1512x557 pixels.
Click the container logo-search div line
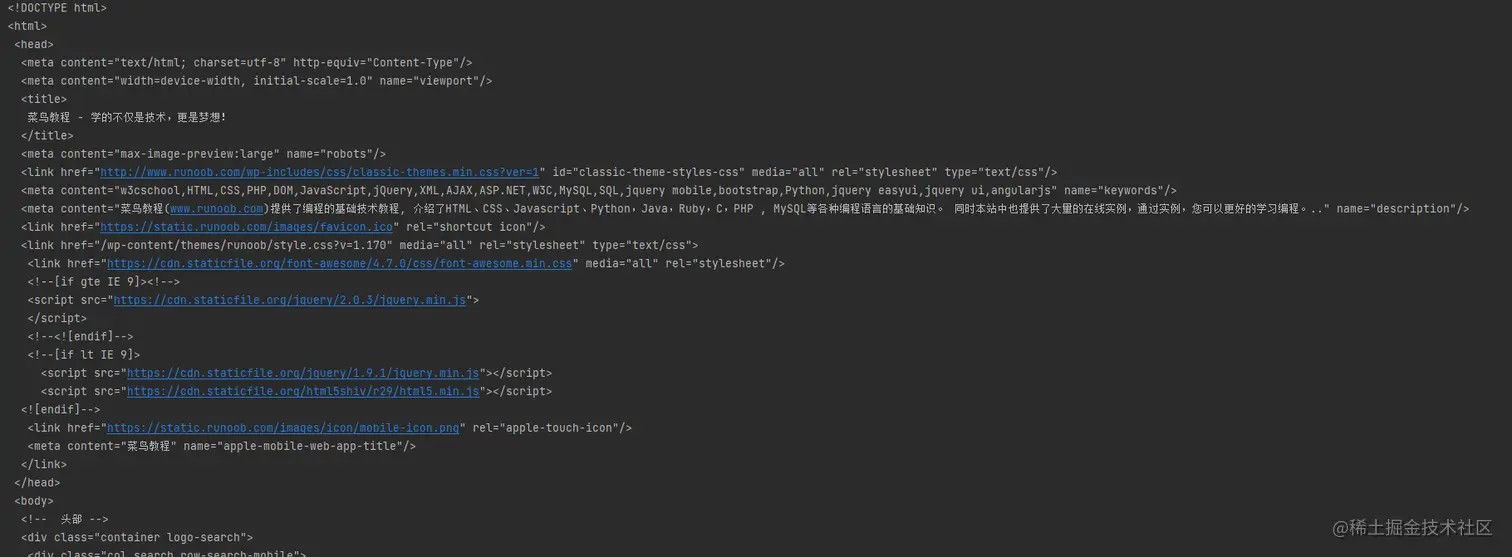point(137,537)
